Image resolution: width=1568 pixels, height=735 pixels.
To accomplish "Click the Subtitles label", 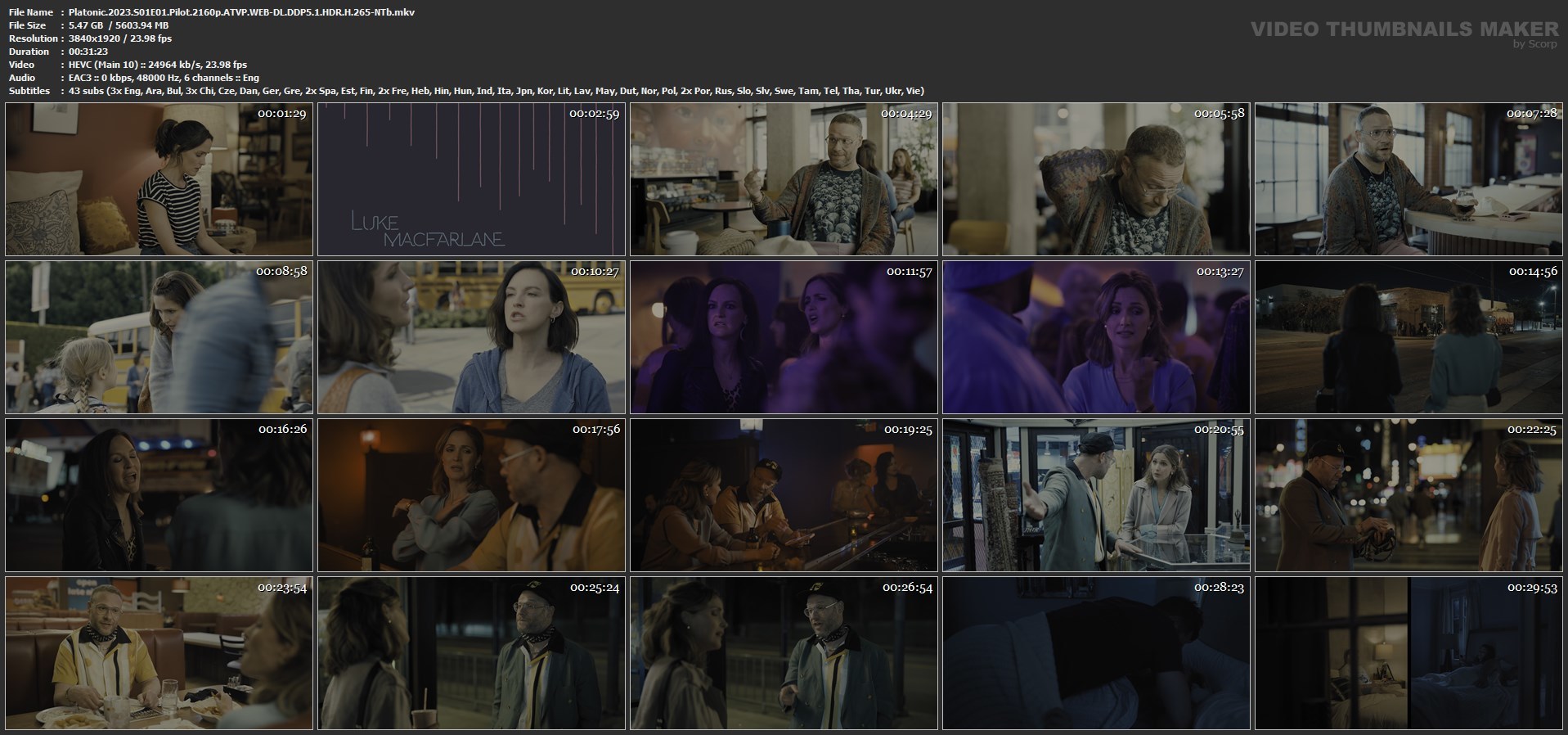I will 29,91.
